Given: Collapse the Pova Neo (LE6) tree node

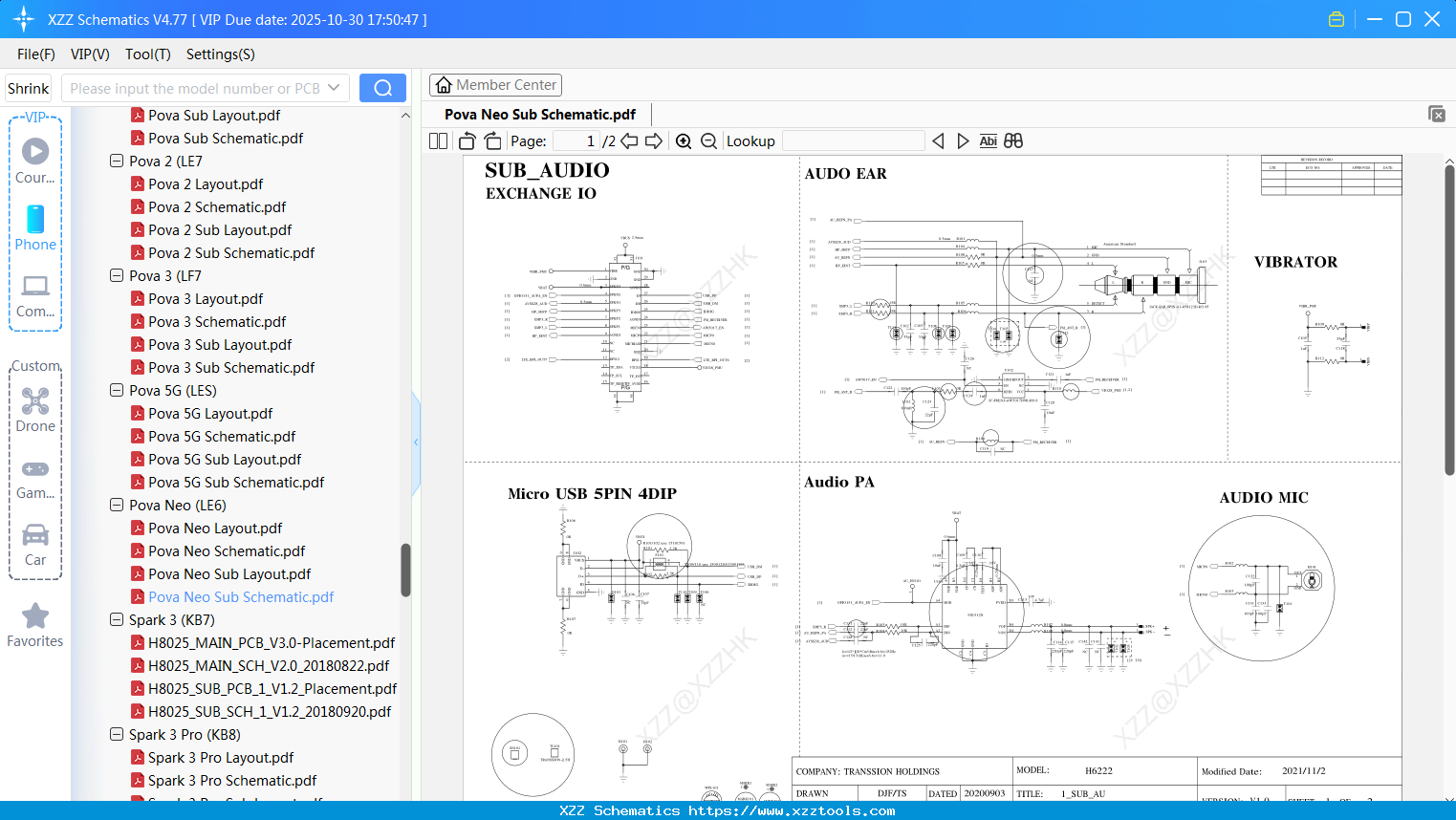Looking at the screenshot, I should coord(116,505).
